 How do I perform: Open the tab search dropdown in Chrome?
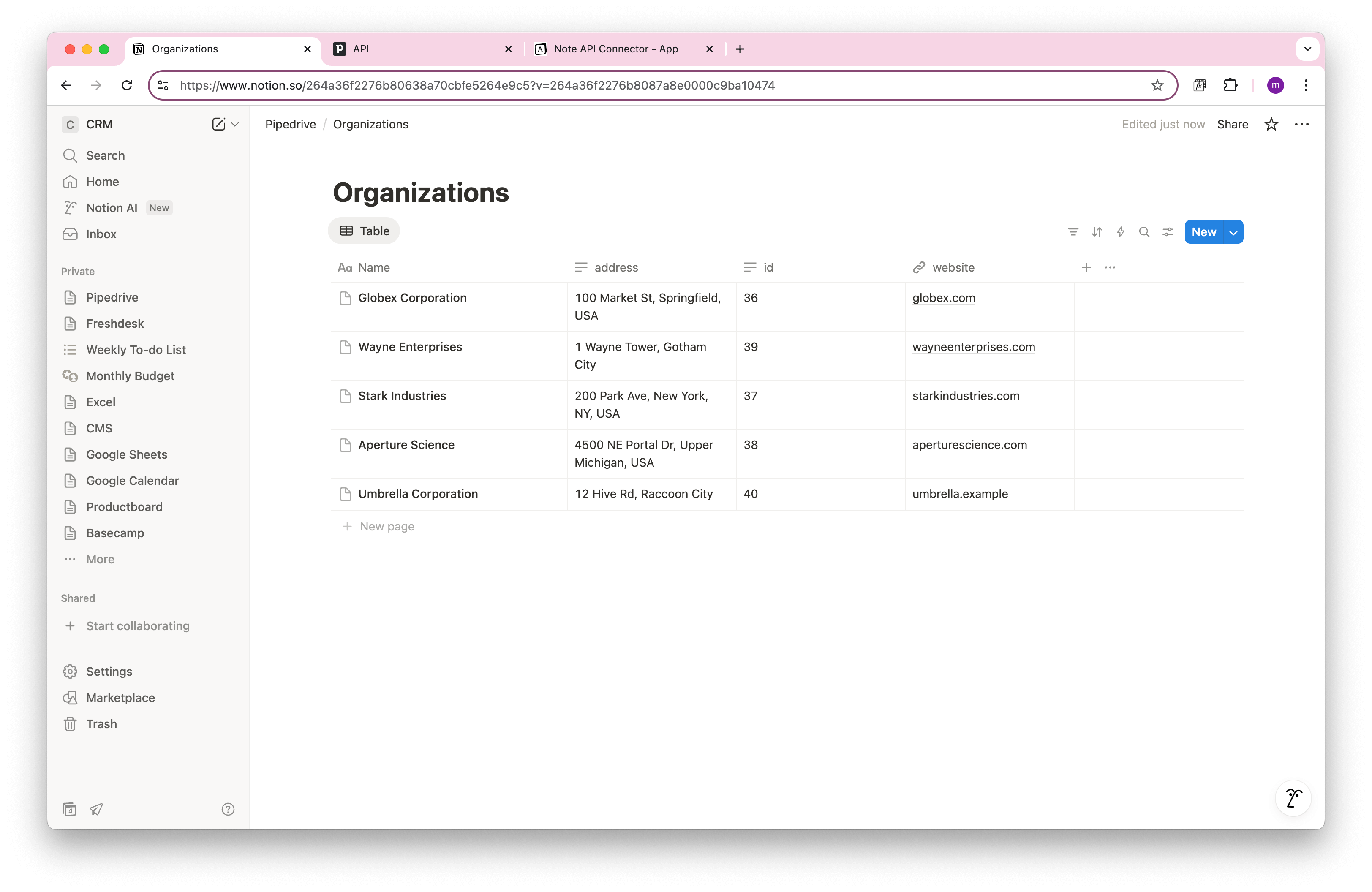[1307, 49]
